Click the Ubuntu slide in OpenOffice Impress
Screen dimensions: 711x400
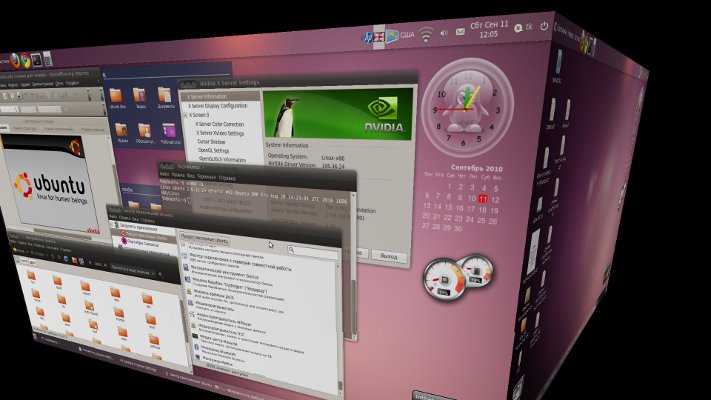coord(50,184)
